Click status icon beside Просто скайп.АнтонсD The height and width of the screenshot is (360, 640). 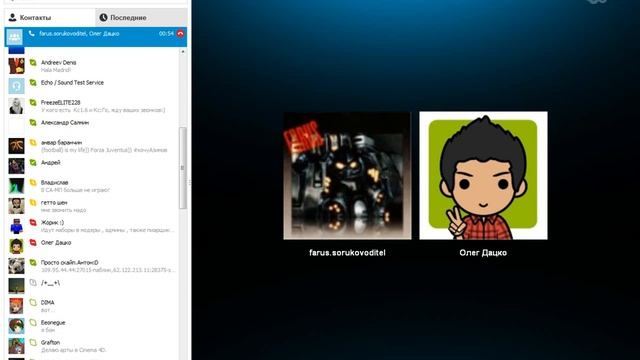click(x=33, y=262)
